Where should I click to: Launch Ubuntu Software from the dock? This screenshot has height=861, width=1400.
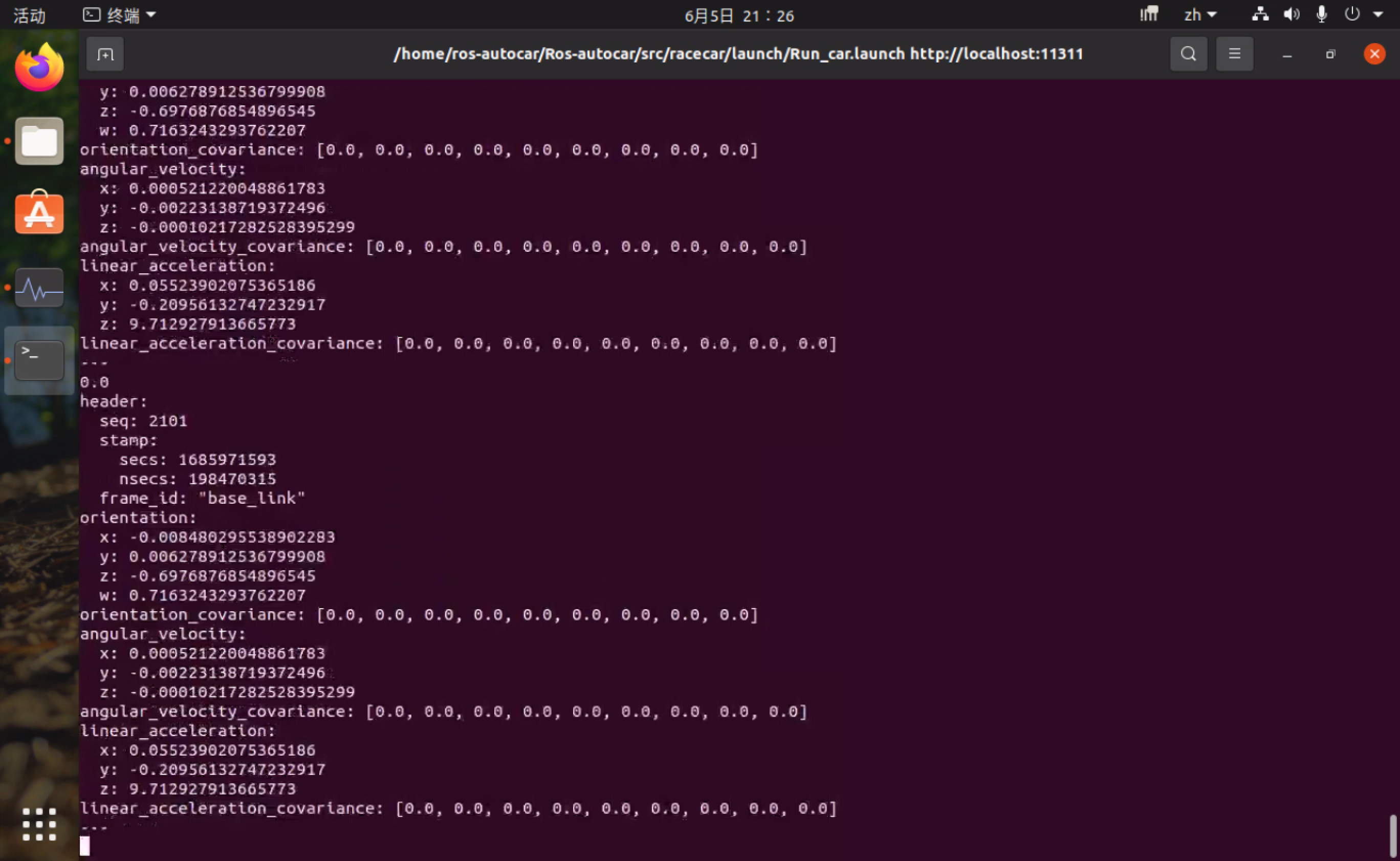(39, 212)
